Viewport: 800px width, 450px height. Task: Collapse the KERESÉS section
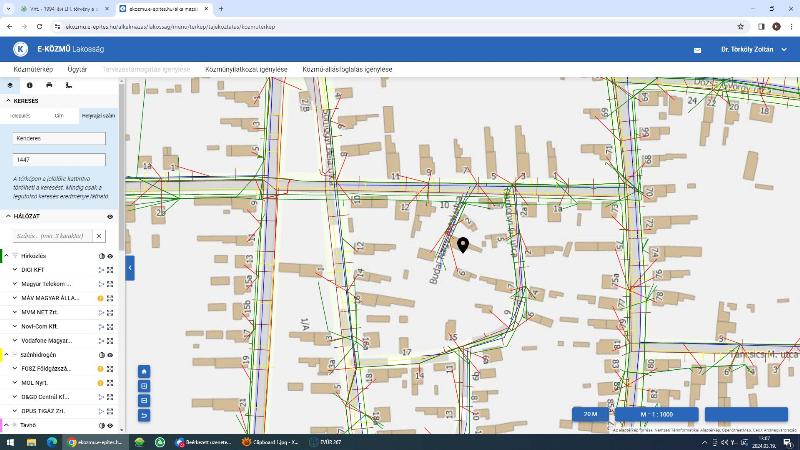coord(8,101)
